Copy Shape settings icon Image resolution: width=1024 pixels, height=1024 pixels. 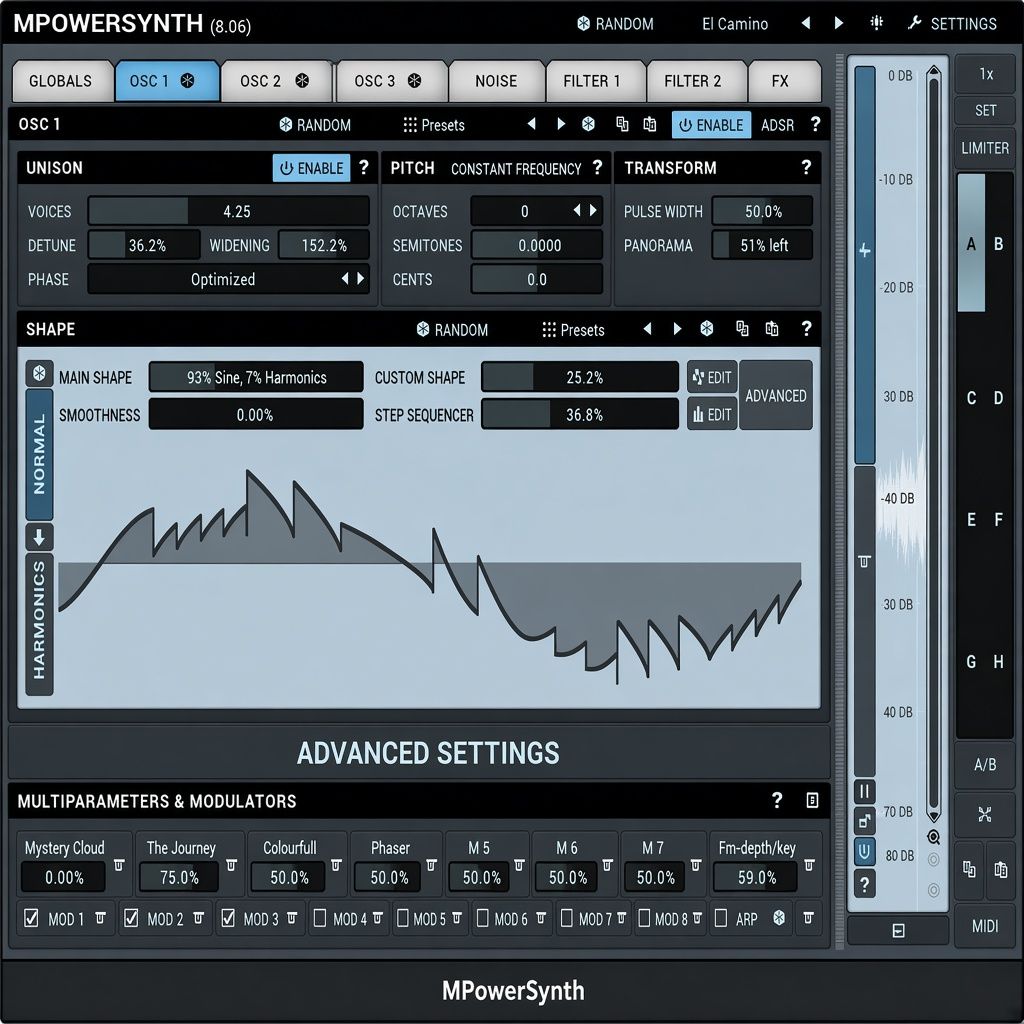pos(743,328)
